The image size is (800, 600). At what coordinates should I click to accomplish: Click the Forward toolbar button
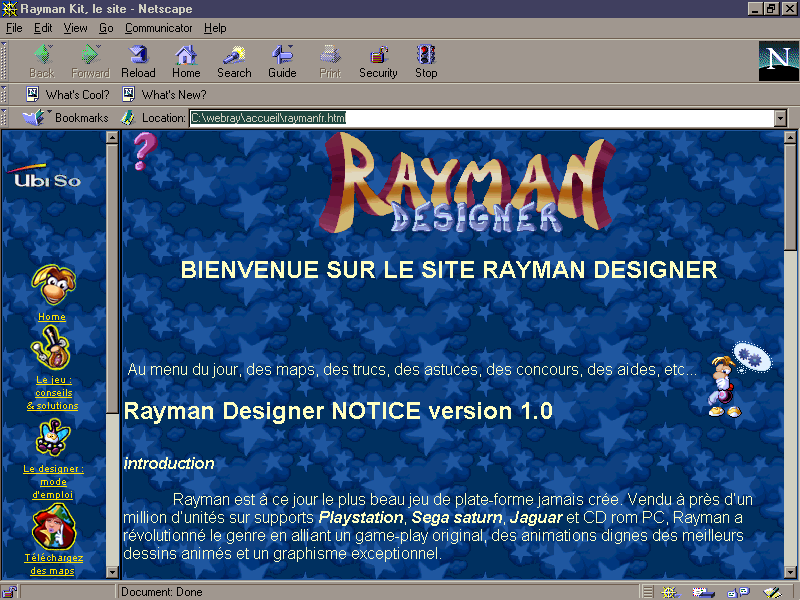[90, 62]
